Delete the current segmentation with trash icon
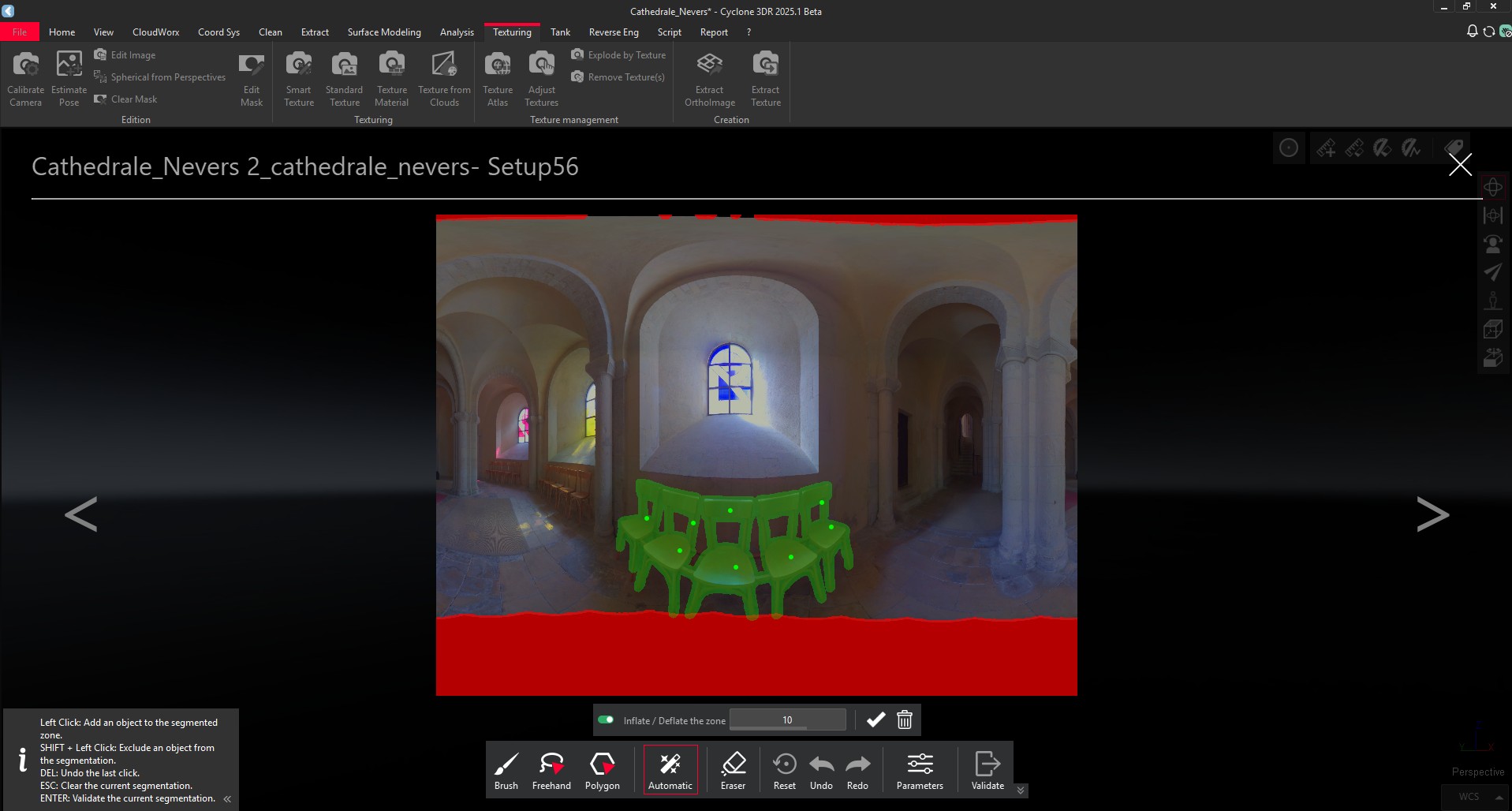Screen dimensions: 1512x811 point(904,719)
